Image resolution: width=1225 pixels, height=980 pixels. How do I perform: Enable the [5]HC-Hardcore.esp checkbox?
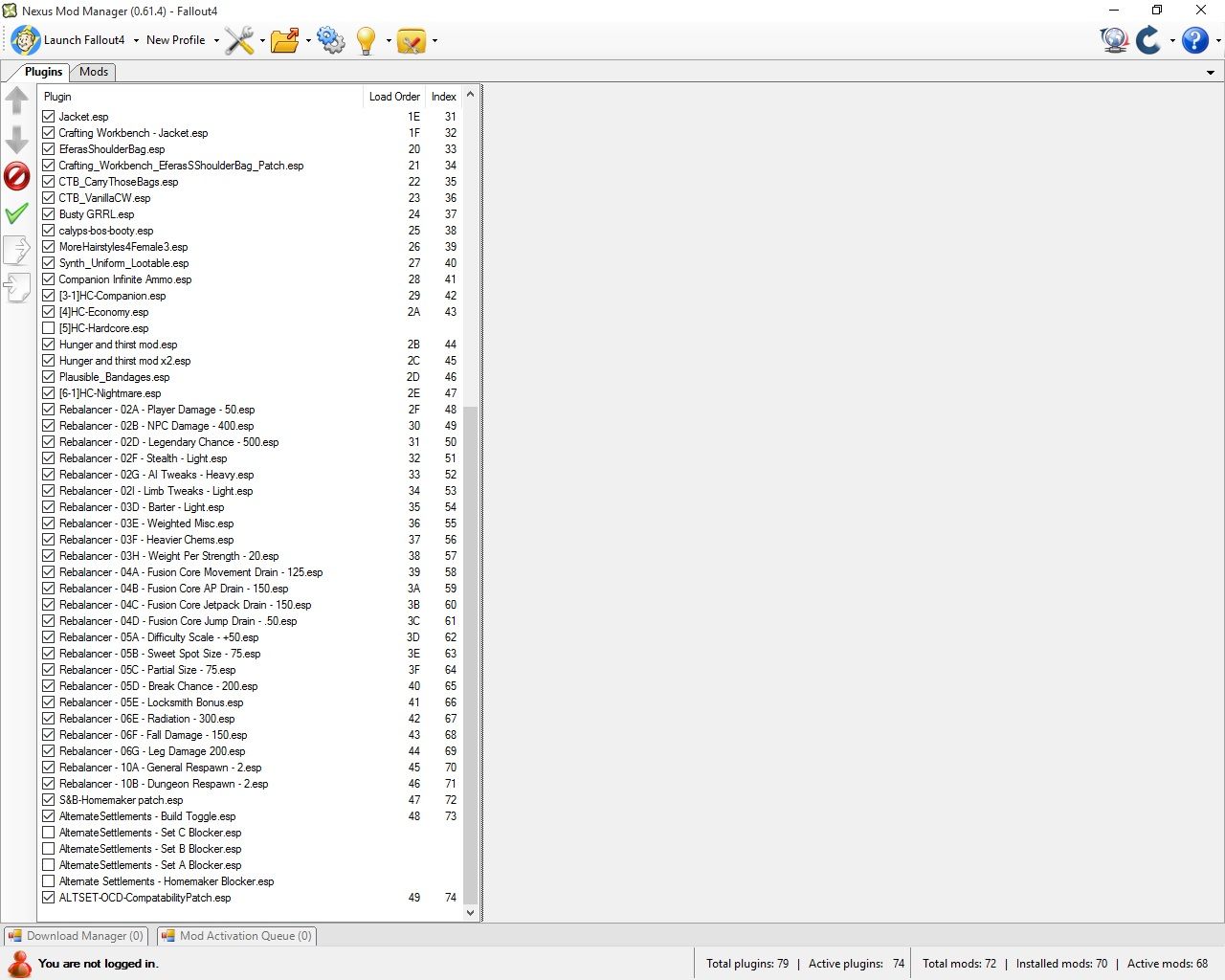coord(49,328)
